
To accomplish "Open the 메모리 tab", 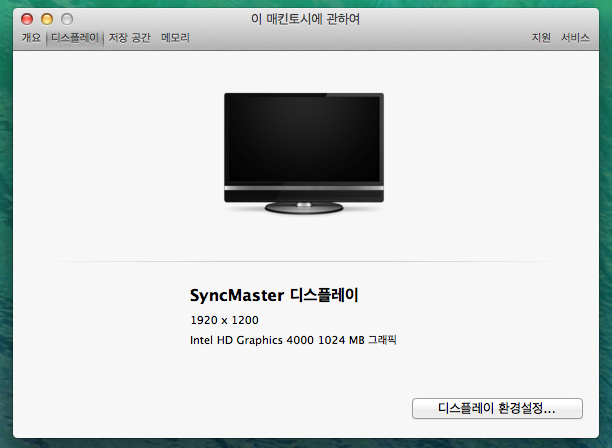I will [175, 38].
